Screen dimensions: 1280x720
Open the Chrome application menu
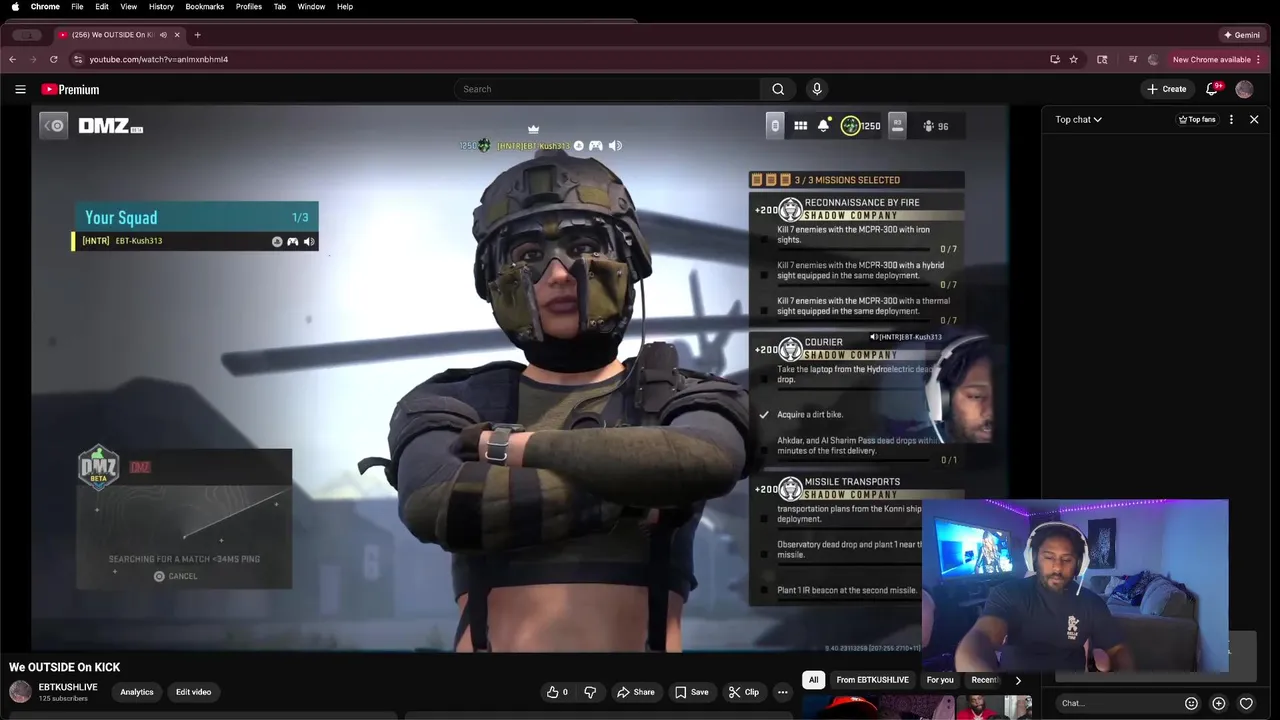[45, 7]
